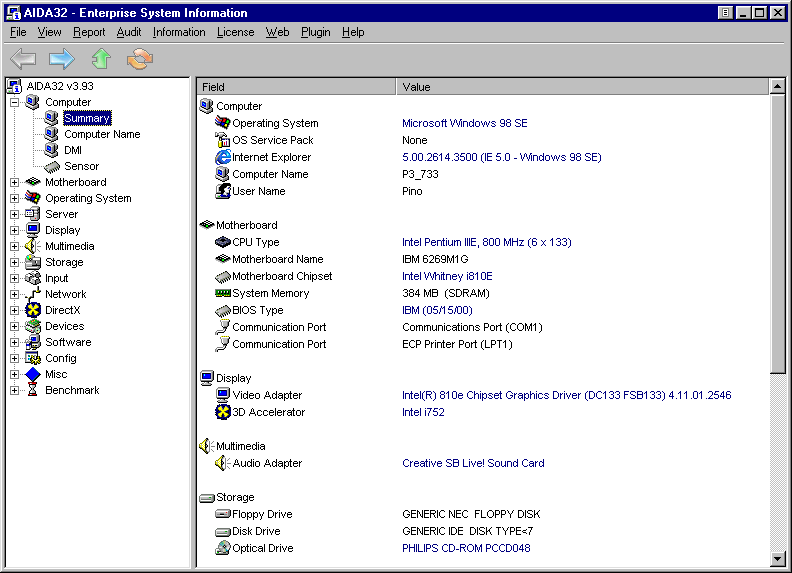Click the Optical Drive disc icon
The image size is (792, 573).
coord(223,548)
